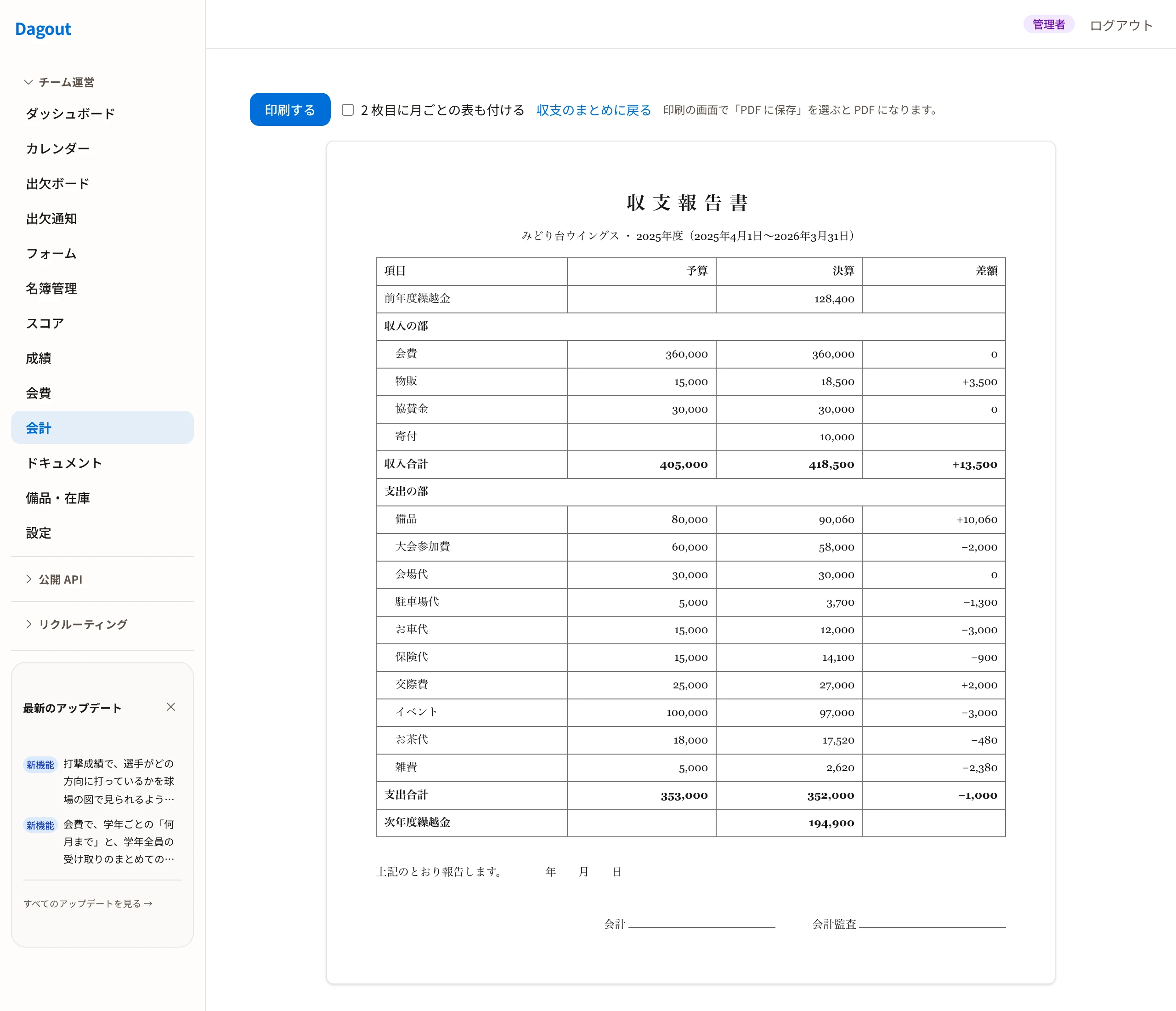Open 会費 in the sidebar menu
Image resolution: width=1176 pixels, height=1011 pixels.
click(102, 393)
